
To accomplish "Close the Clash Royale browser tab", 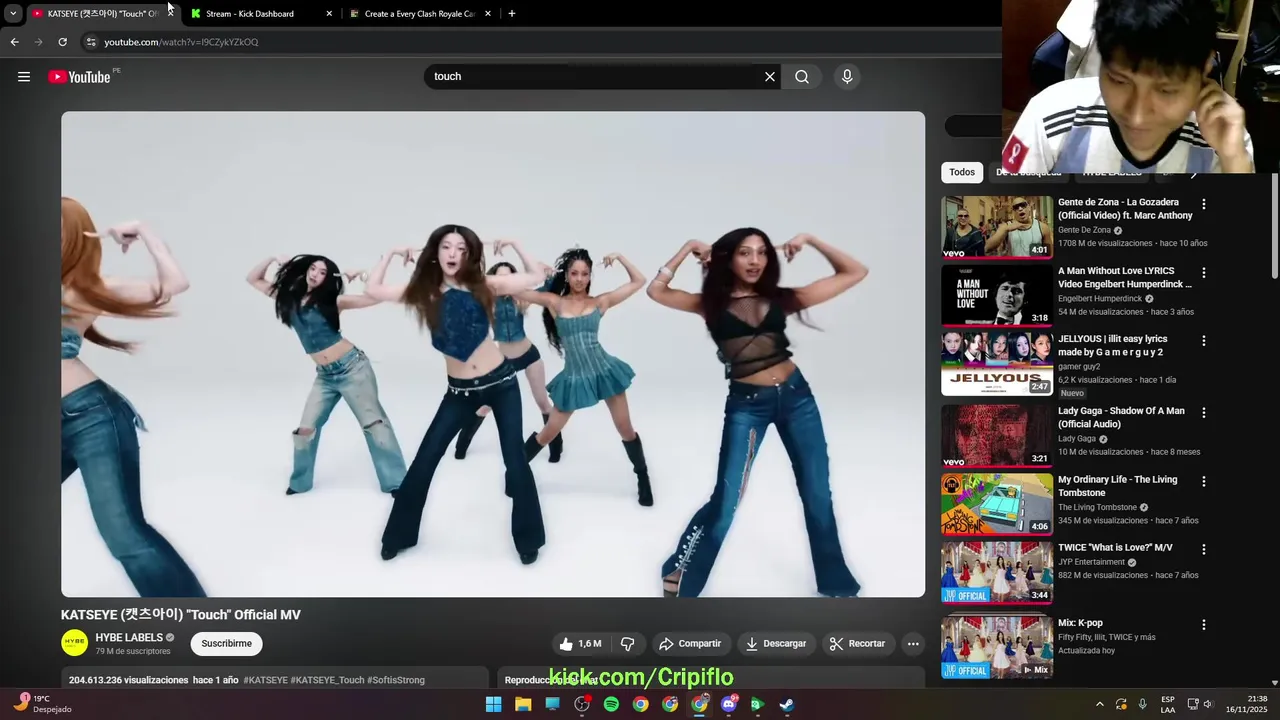I will coord(488,14).
